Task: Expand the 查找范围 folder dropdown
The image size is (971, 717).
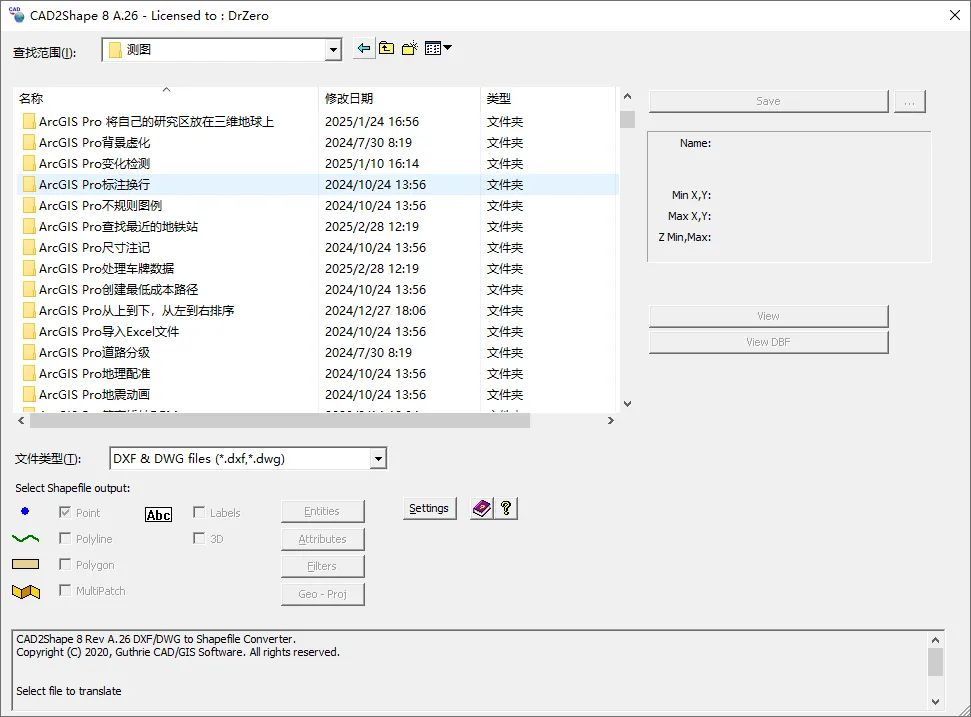Action: (x=333, y=50)
